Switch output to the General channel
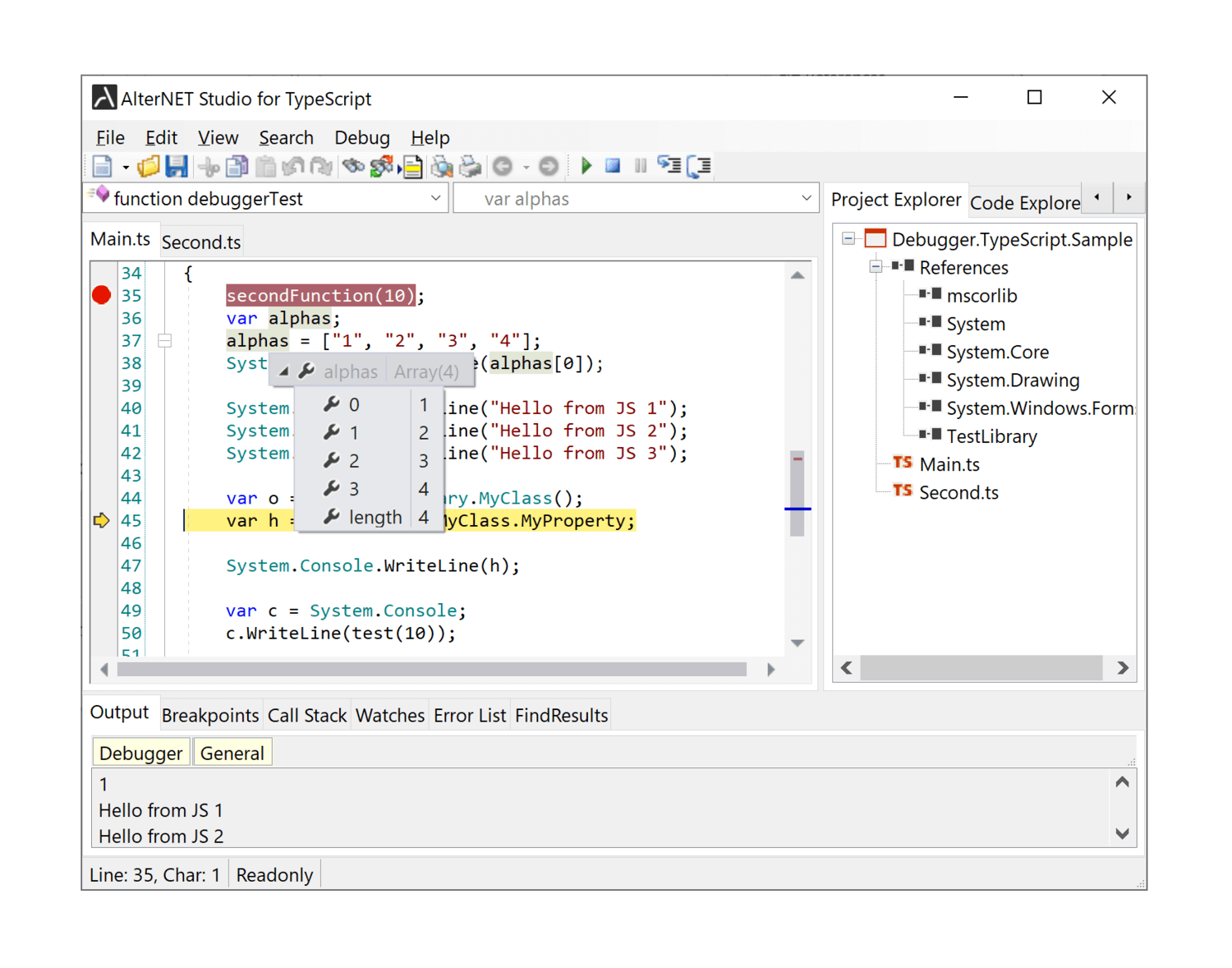Image resolution: width=1232 pixels, height=968 pixels. [x=232, y=752]
